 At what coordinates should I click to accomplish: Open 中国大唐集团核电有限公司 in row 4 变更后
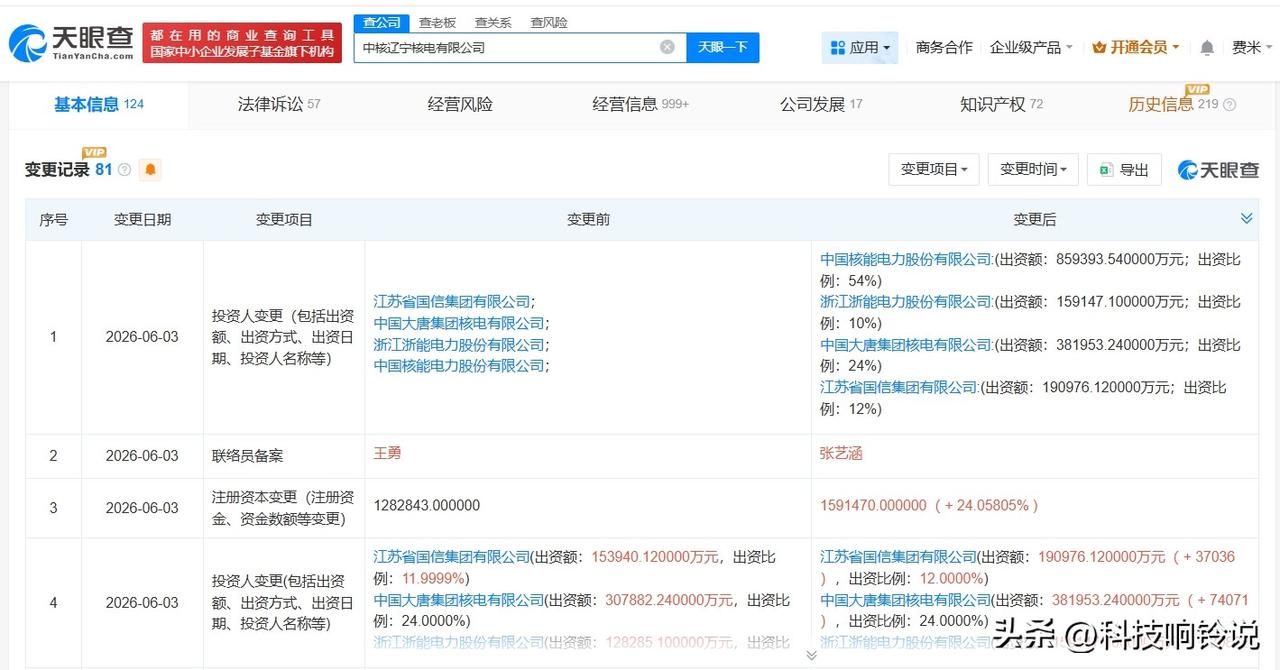tap(906, 600)
